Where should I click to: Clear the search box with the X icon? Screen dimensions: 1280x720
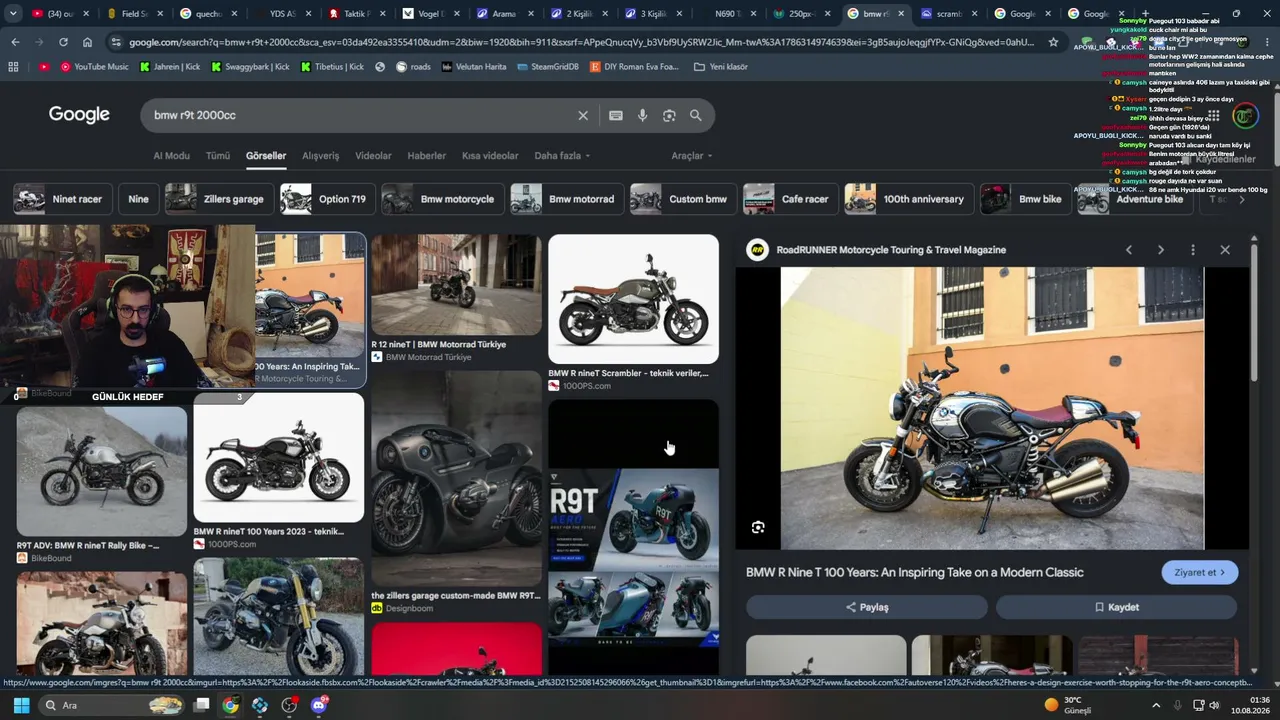pos(583,115)
